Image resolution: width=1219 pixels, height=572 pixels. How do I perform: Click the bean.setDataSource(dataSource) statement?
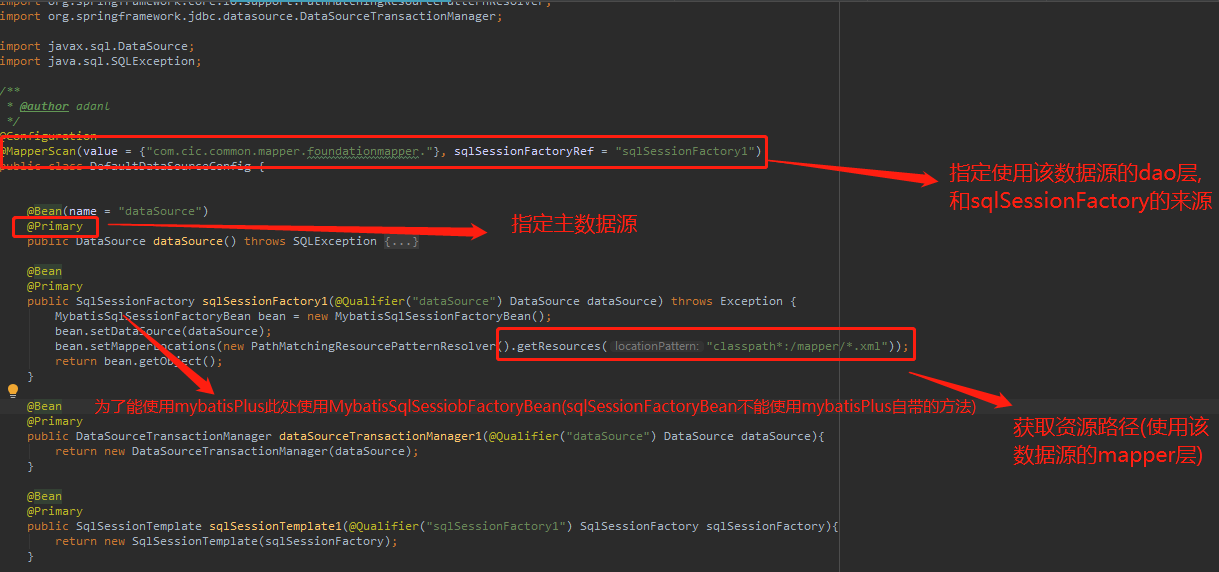click(163, 331)
